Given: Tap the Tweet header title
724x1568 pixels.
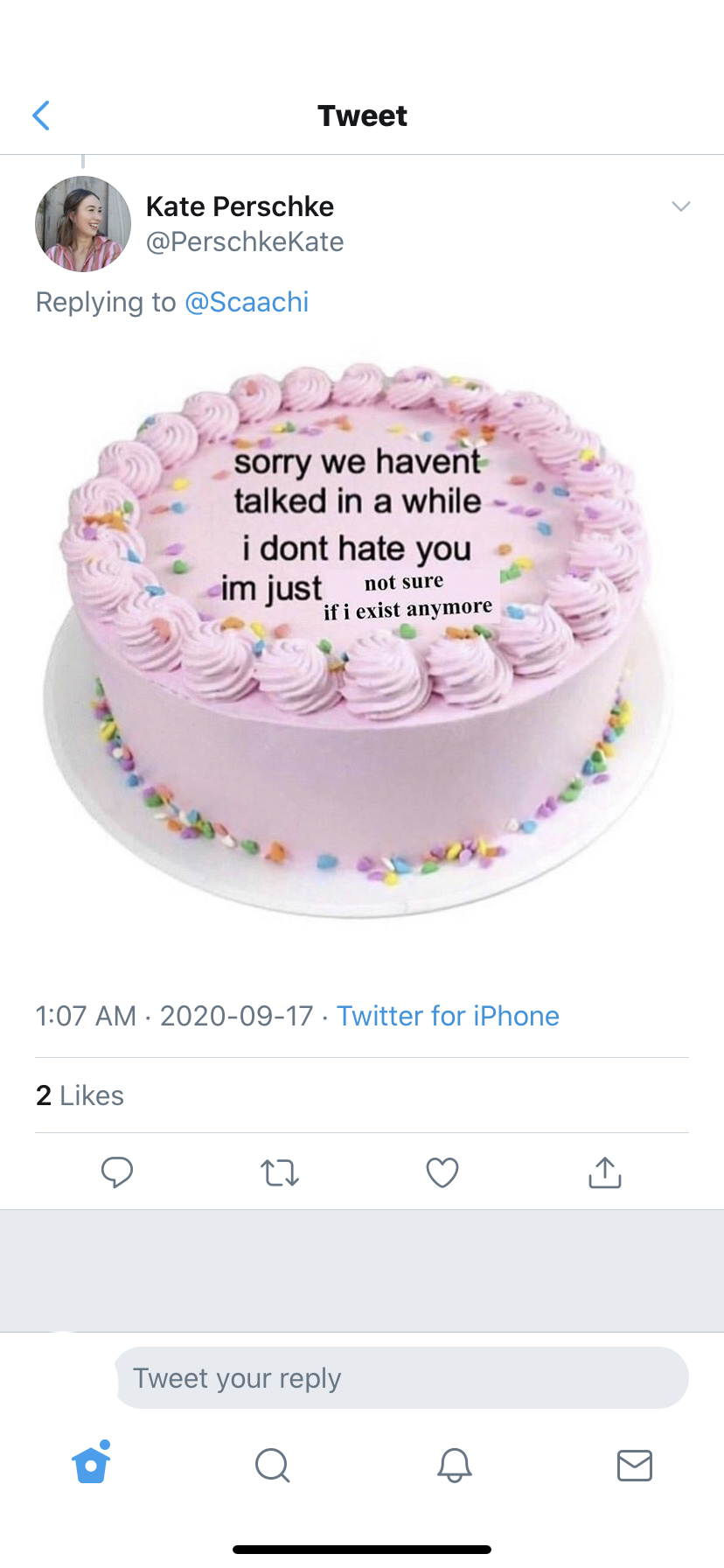Looking at the screenshot, I should [x=362, y=115].
